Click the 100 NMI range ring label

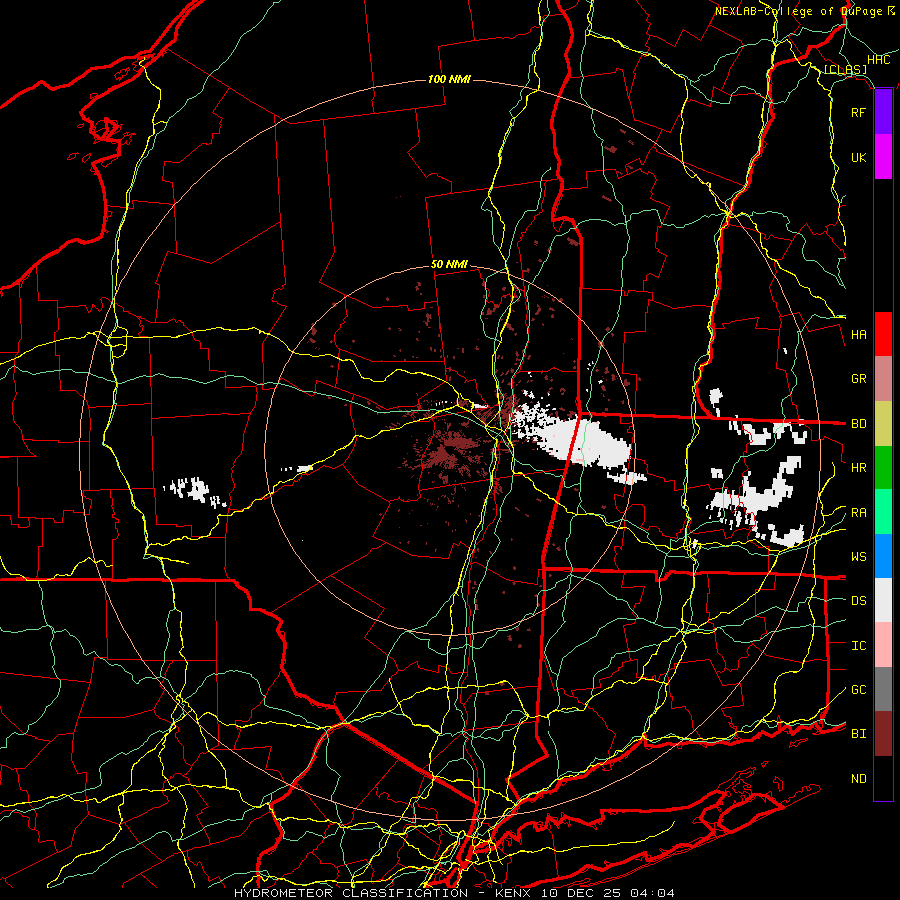tap(449, 79)
